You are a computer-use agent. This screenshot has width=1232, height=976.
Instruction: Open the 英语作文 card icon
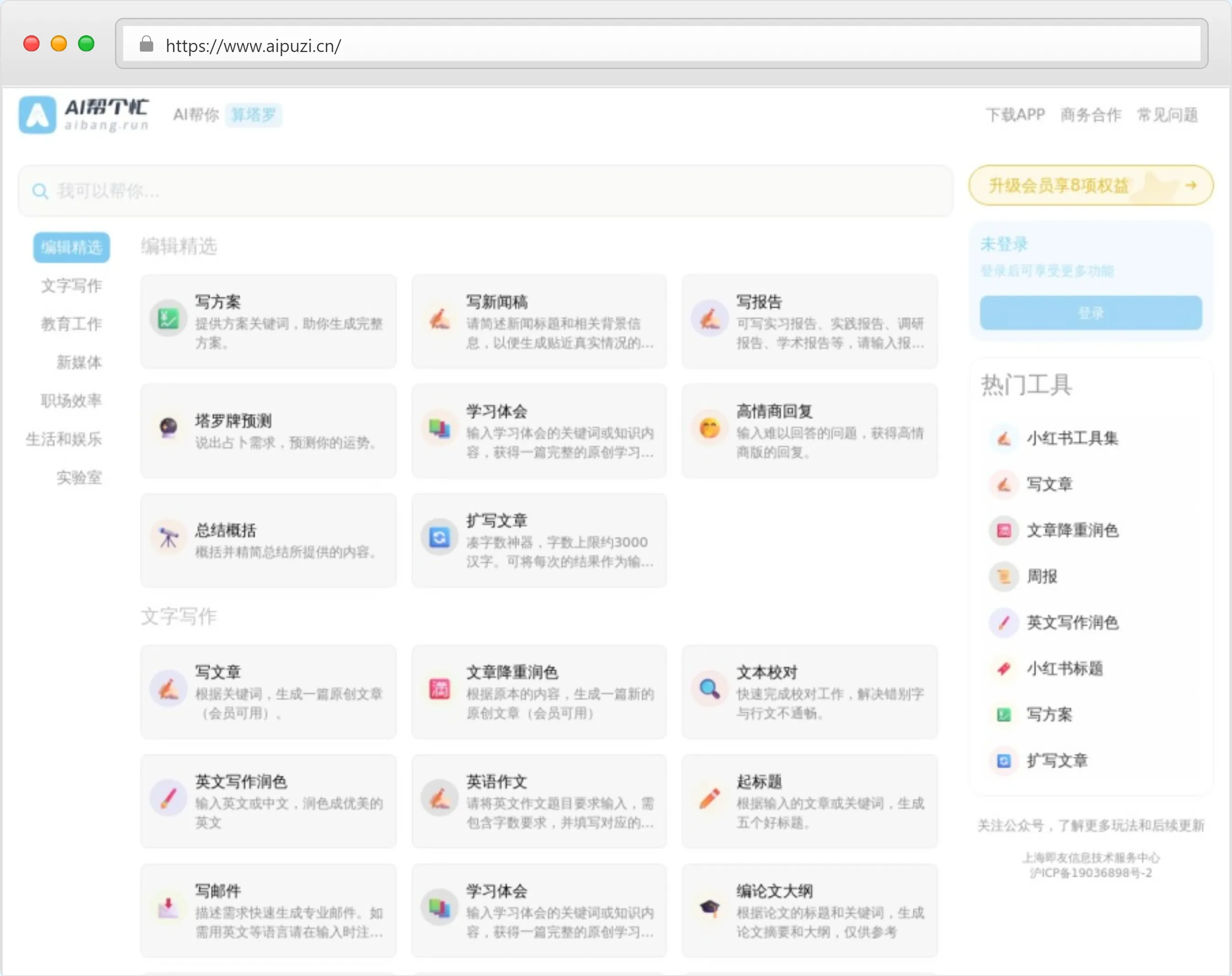(439, 799)
